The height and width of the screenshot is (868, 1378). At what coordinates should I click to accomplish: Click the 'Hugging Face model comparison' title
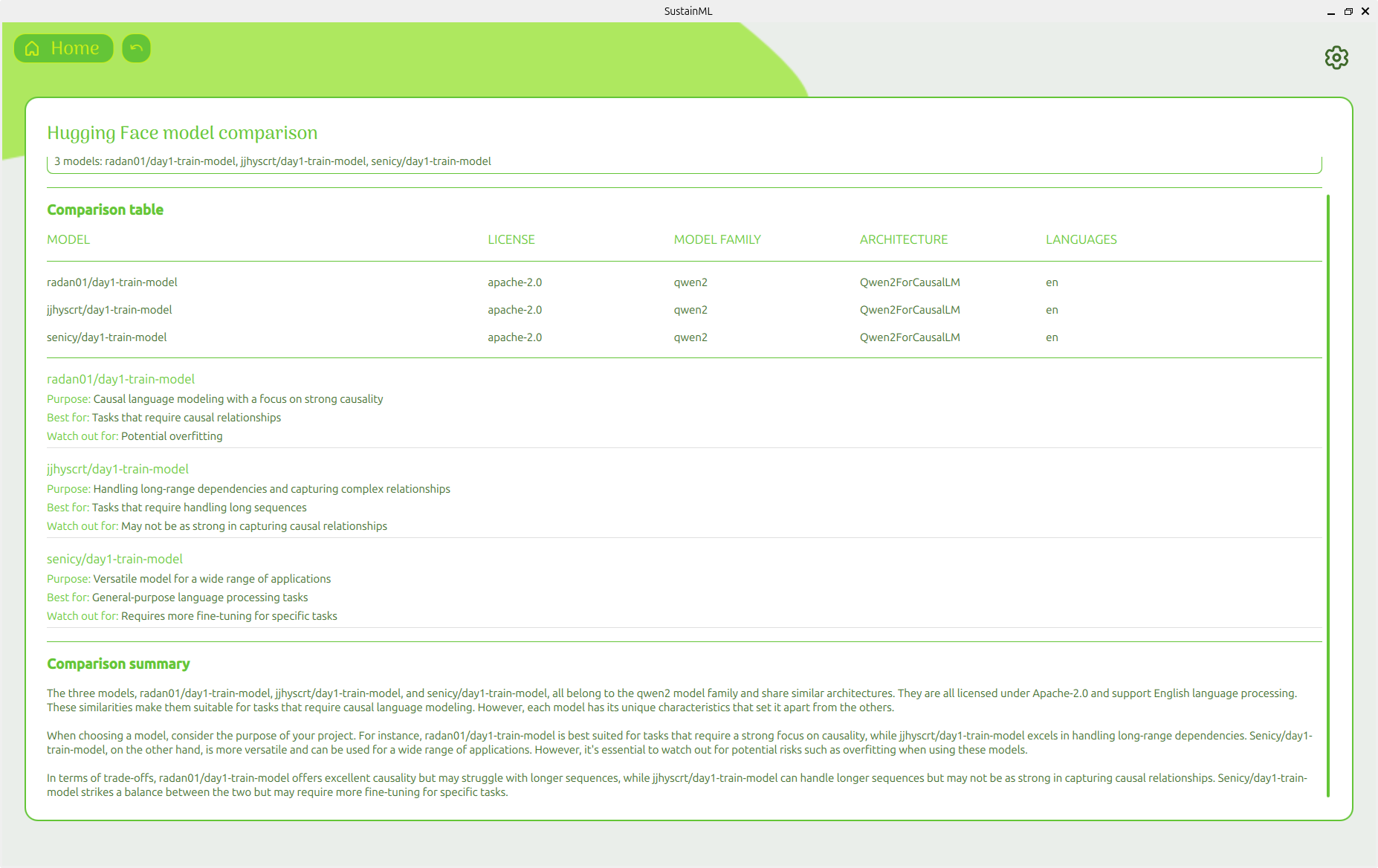(x=182, y=133)
